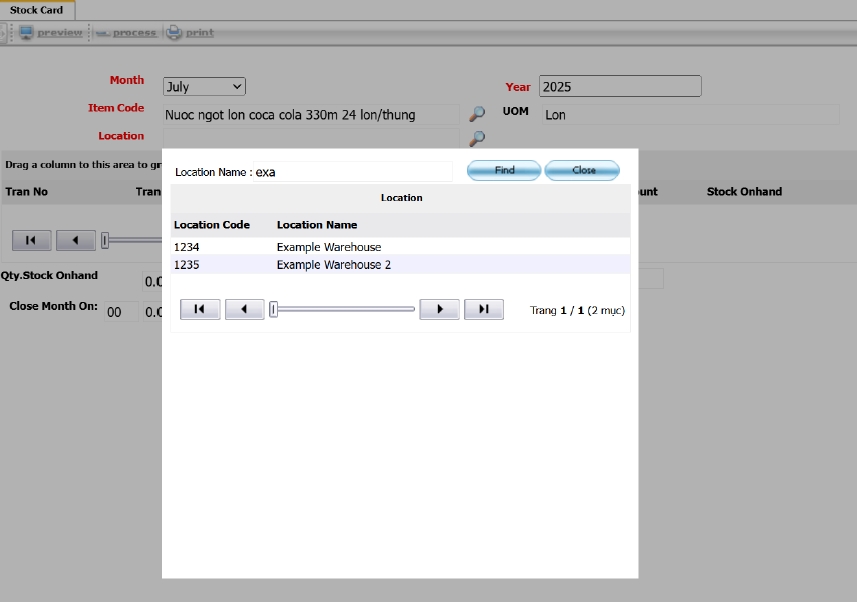This screenshot has width=857, height=602.
Task: Select the Example Warehouse row
Action: [x=329, y=247]
